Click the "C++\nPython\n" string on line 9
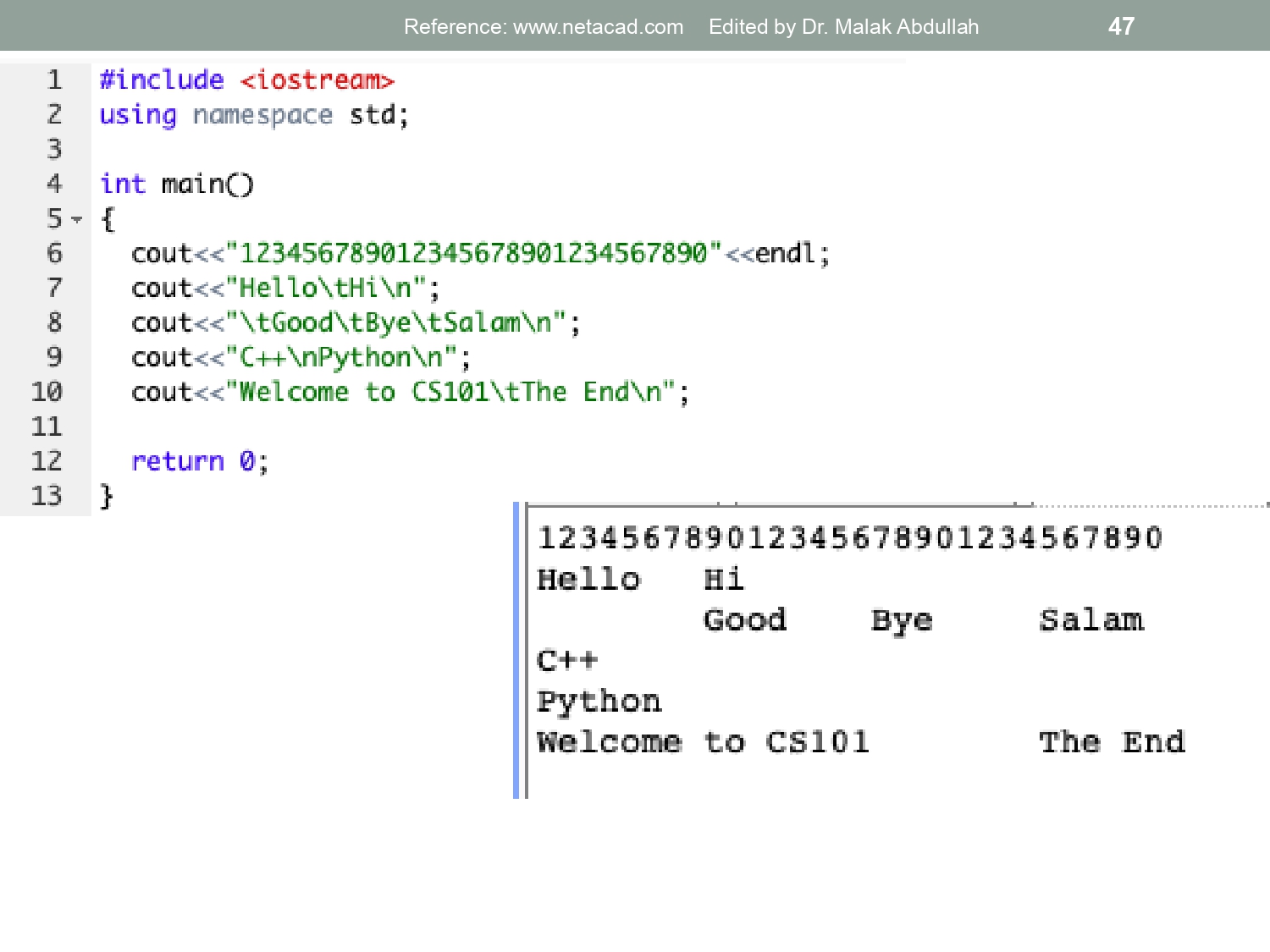 (x=340, y=358)
